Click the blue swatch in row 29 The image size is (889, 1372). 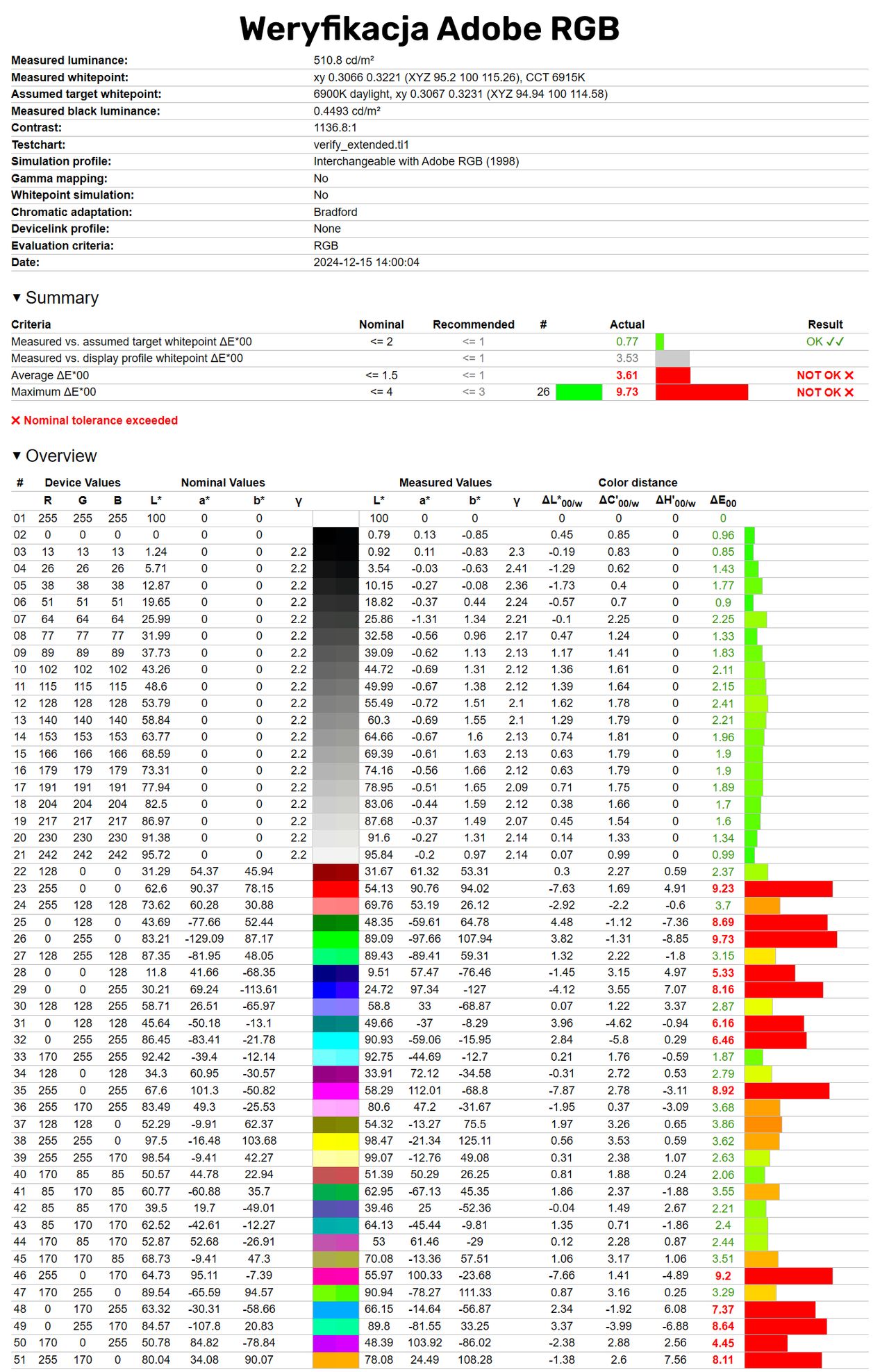point(335,989)
